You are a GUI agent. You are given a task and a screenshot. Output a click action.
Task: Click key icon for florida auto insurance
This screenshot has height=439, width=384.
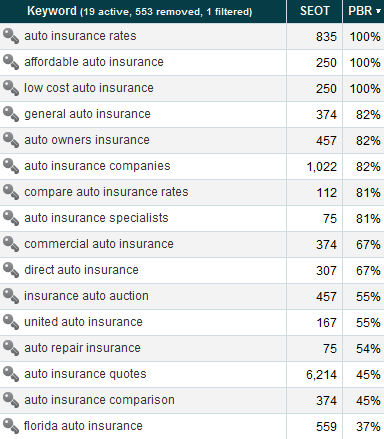point(11,426)
